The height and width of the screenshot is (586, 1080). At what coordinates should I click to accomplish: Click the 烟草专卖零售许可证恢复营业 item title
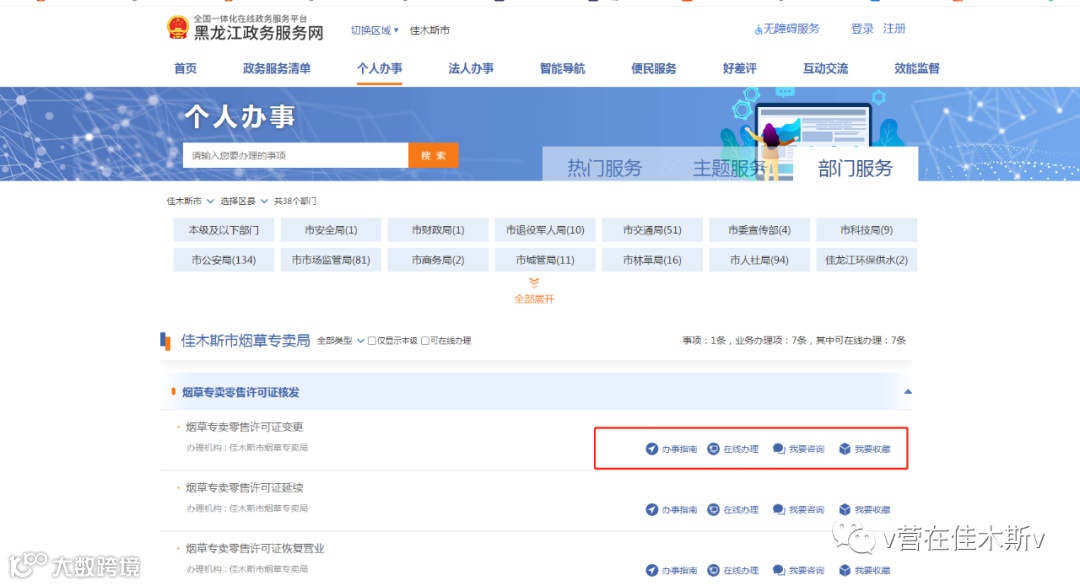tap(255, 548)
